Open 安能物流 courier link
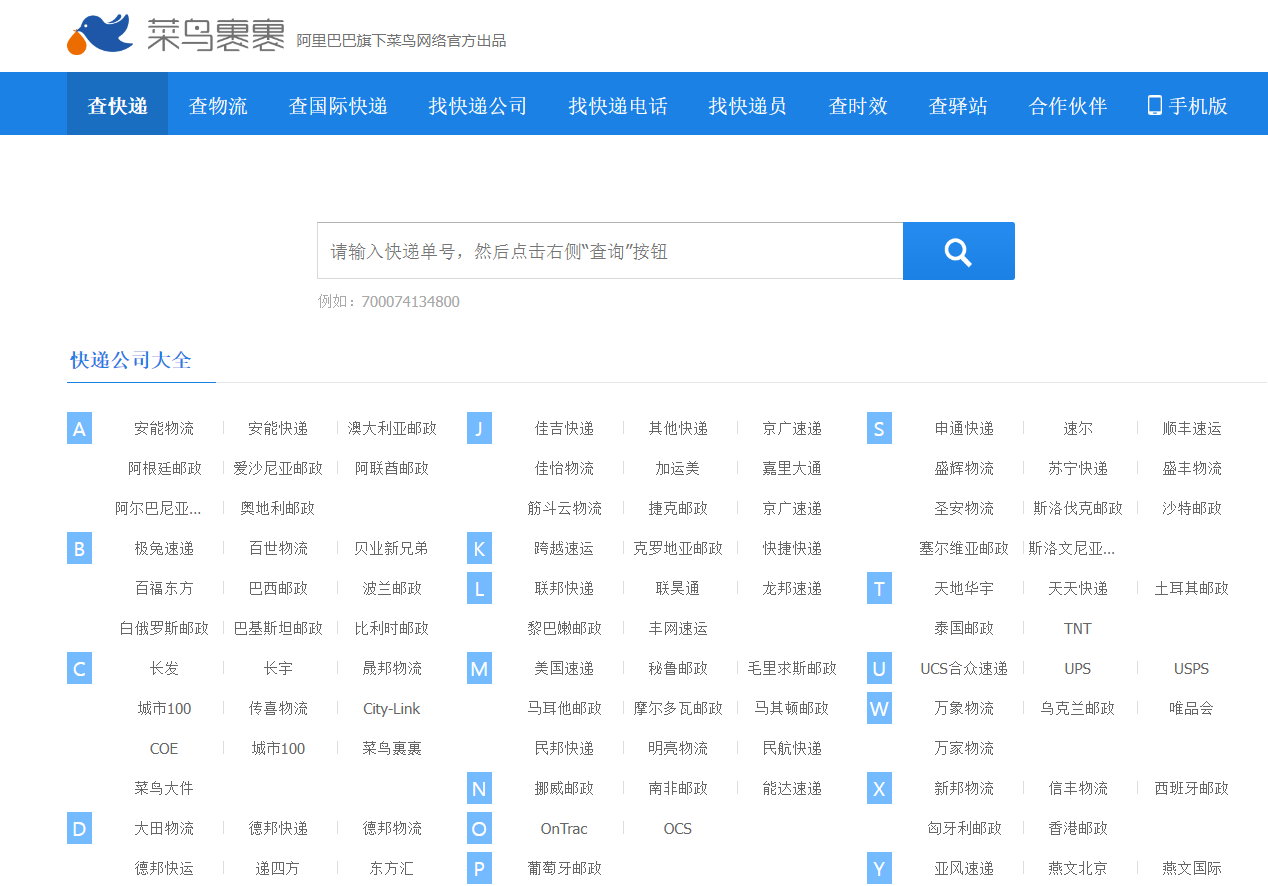This screenshot has height=886, width=1268. click(164, 428)
